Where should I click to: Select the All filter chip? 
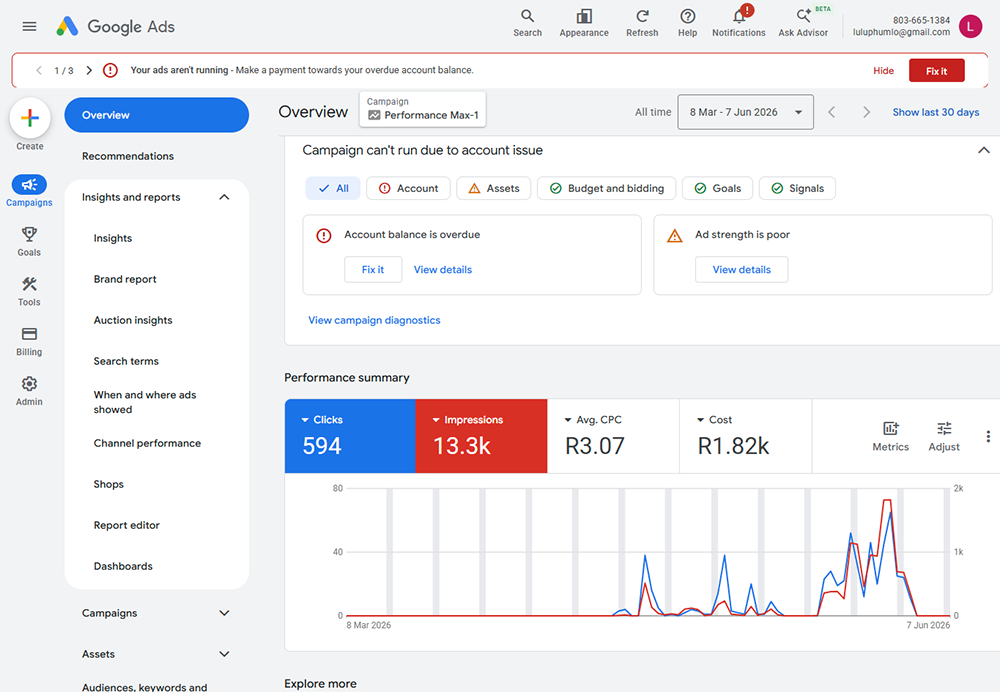(333, 188)
